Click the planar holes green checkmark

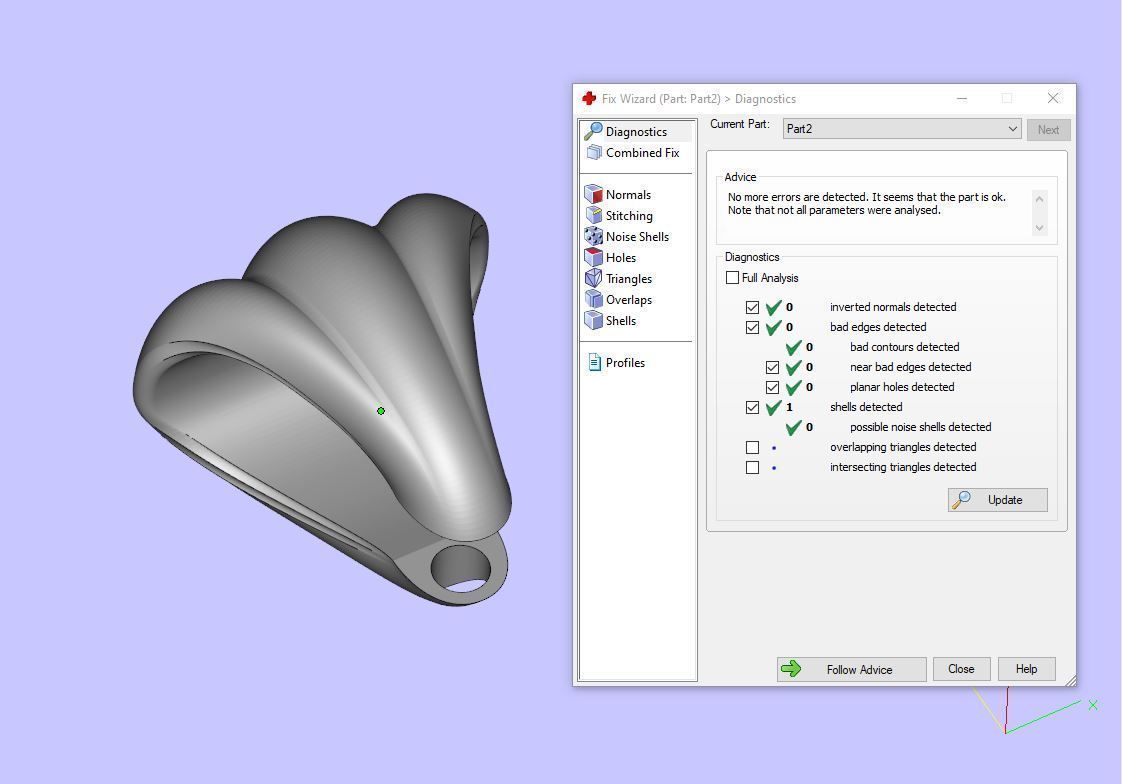[x=794, y=387]
